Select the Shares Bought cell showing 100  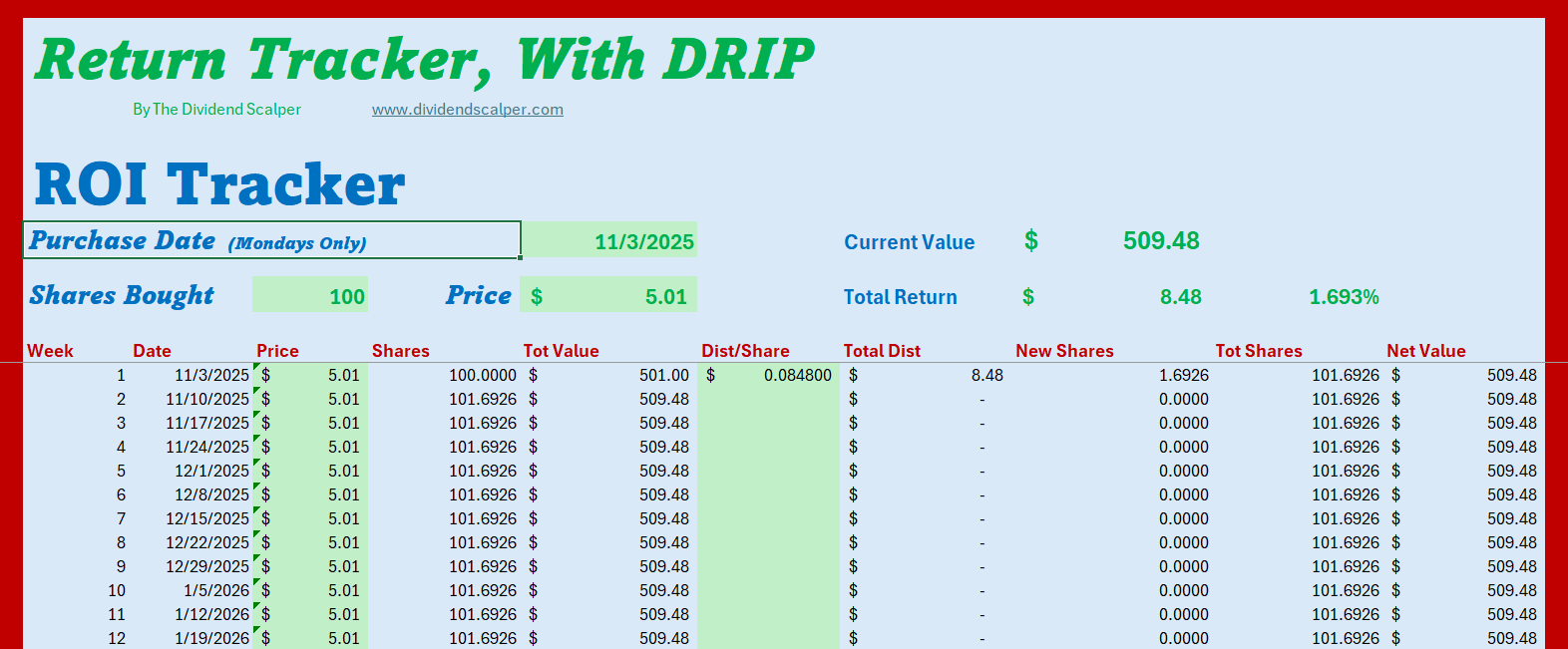(x=310, y=295)
